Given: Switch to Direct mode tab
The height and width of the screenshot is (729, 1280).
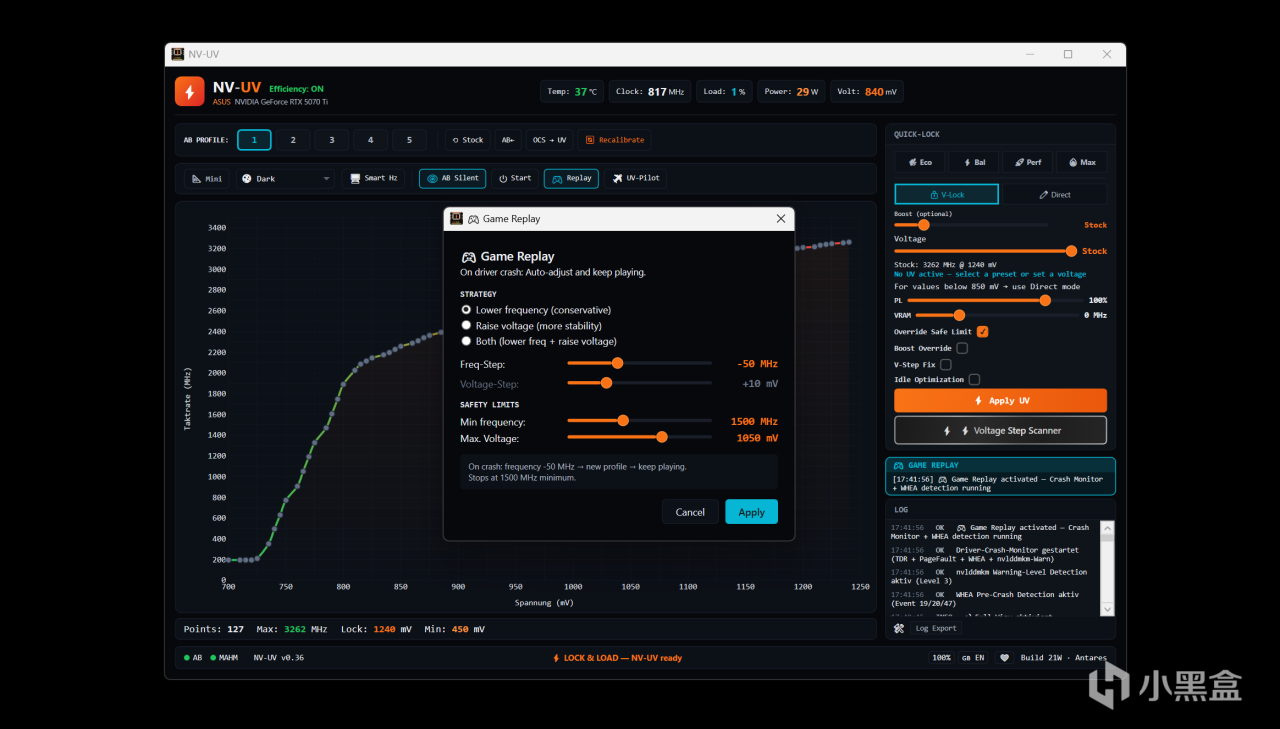Looking at the screenshot, I should coord(1054,195).
